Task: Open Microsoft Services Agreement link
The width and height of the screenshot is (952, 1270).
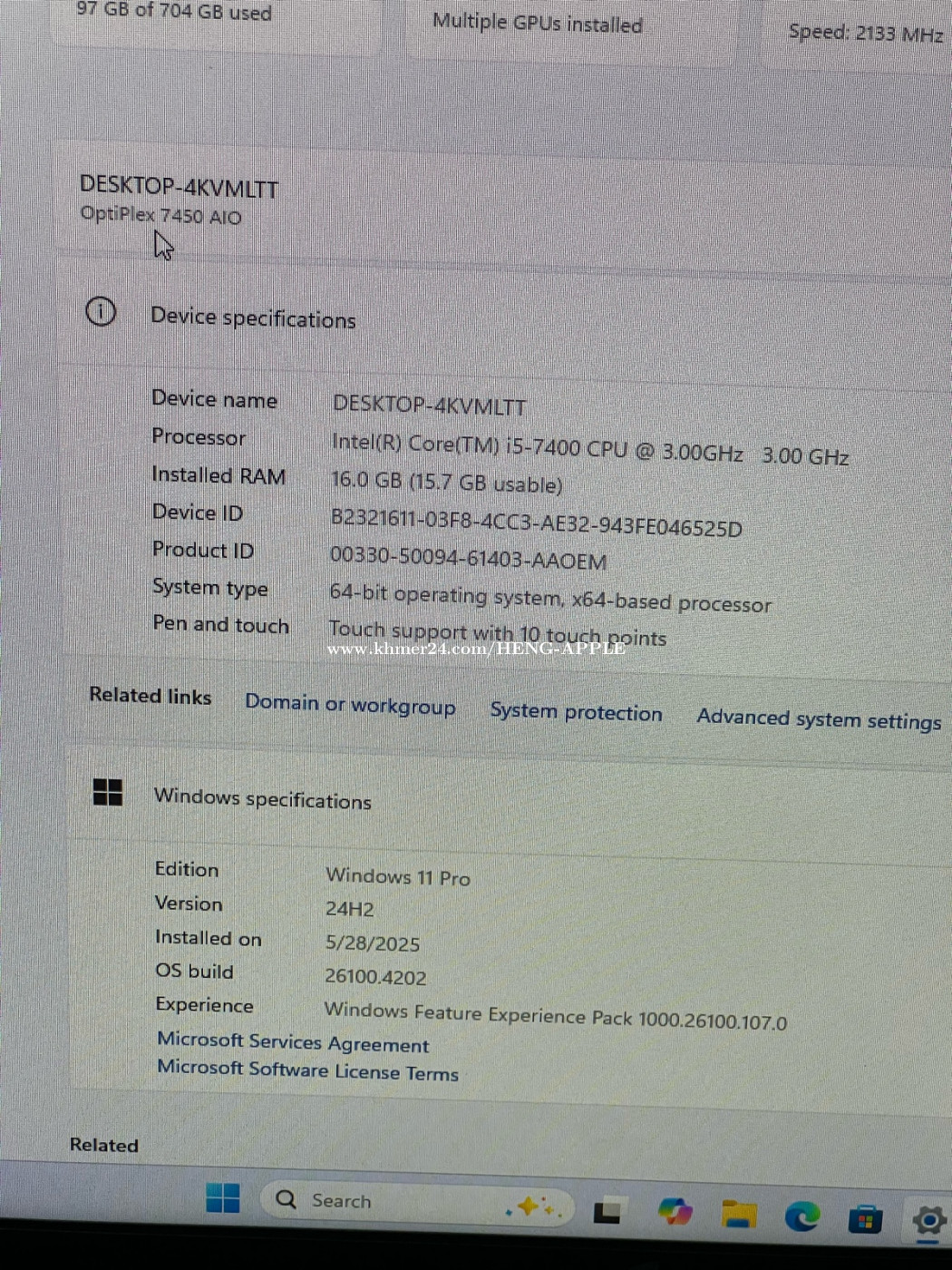Action: pyautogui.click(x=293, y=1042)
